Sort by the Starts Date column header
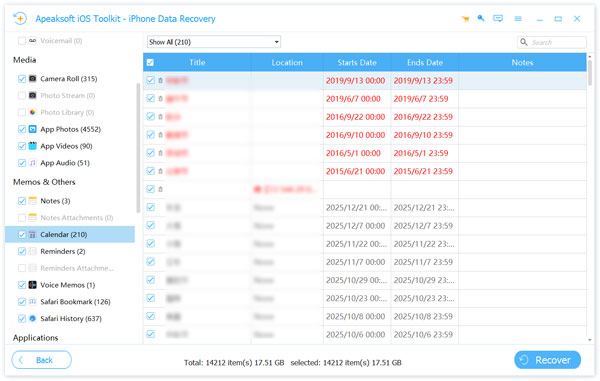Image resolution: width=600 pixels, height=381 pixels. click(357, 62)
